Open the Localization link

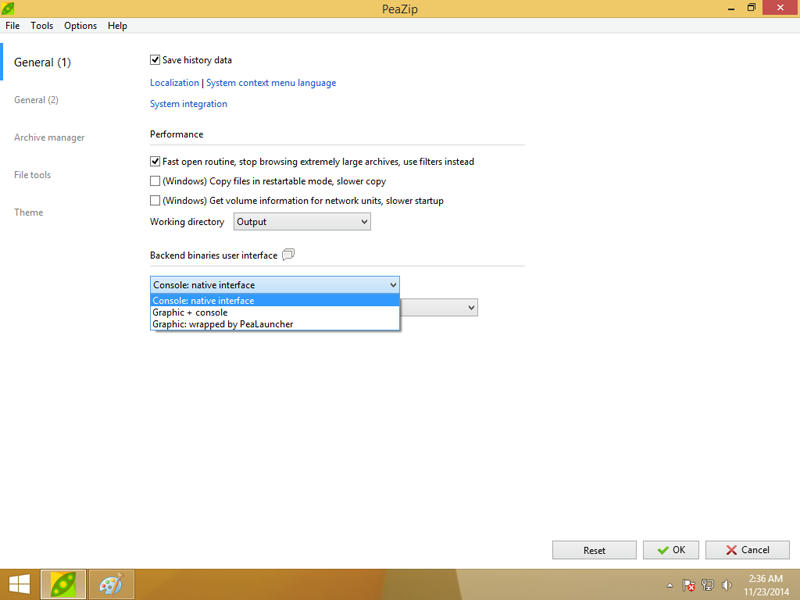click(174, 83)
